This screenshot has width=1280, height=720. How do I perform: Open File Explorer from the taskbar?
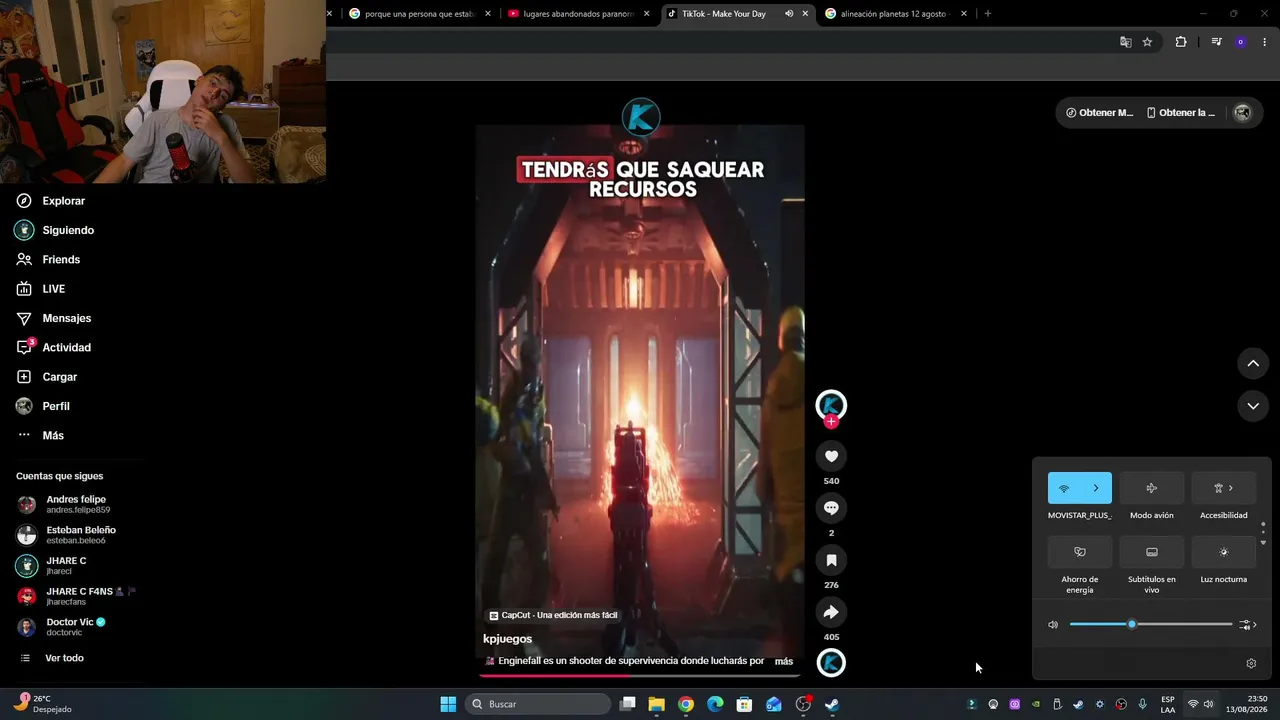click(656, 704)
